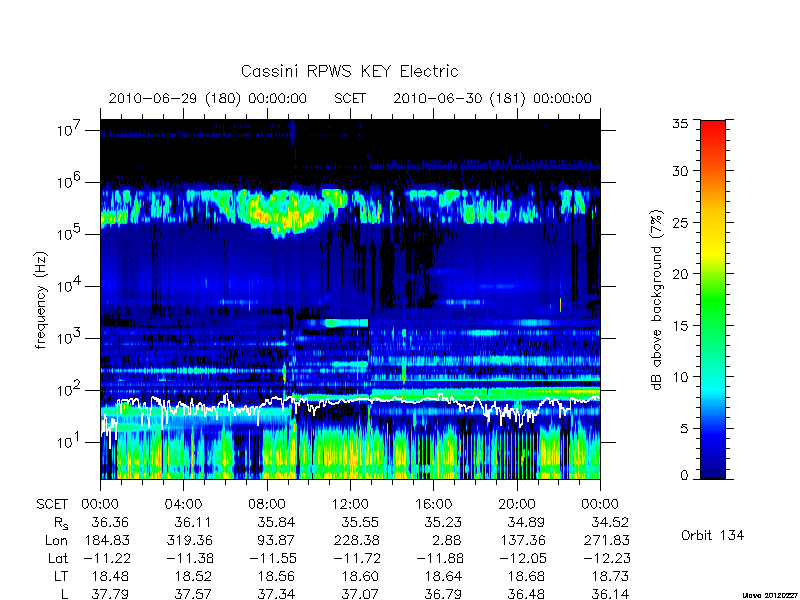
Task: Click the LT value '18.60'
Action: click(x=360, y=576)
